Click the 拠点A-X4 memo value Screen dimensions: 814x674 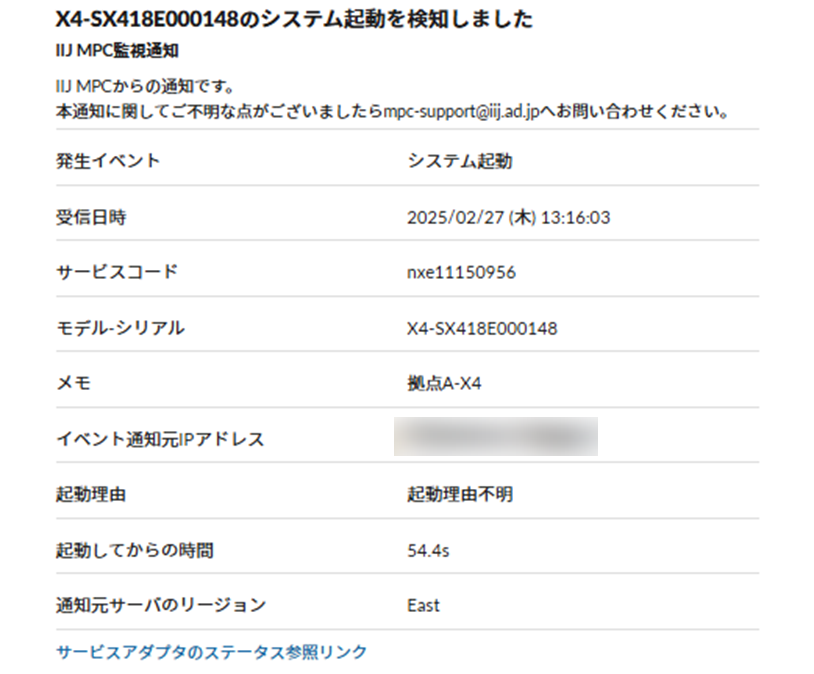coord(445,383)
